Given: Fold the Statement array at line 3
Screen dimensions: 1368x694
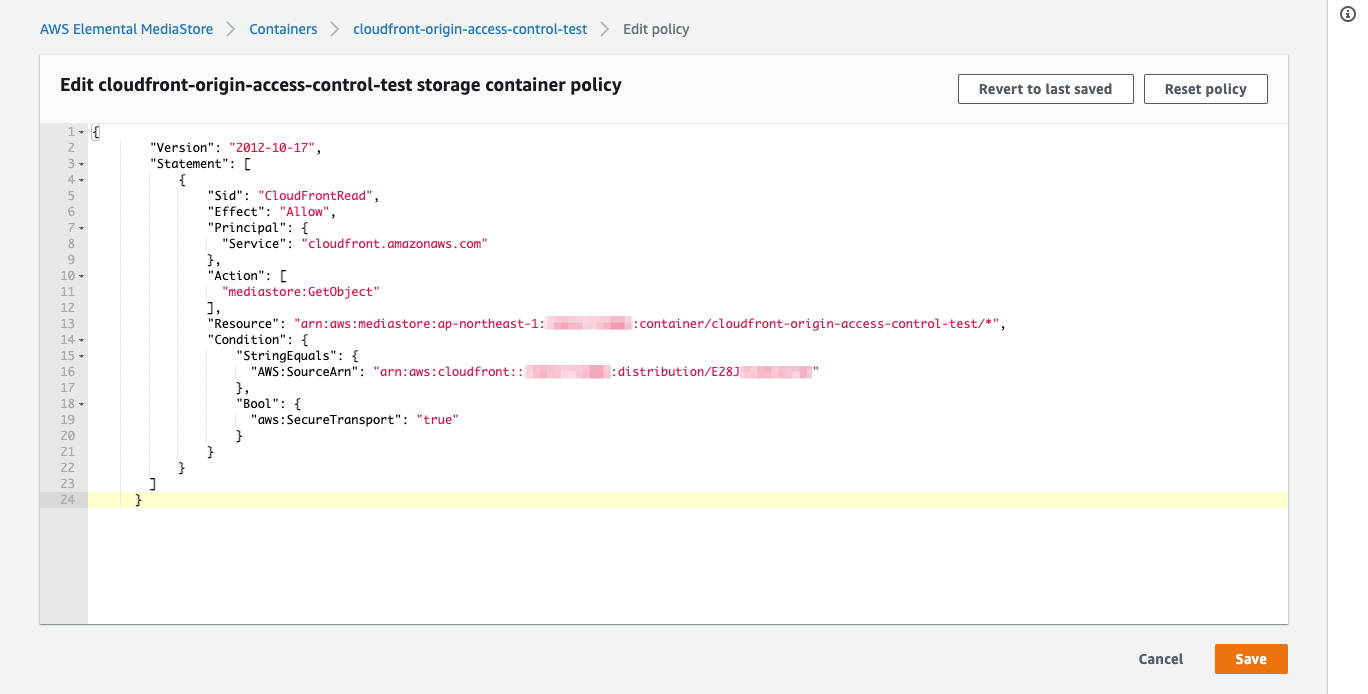Looking at the screenshot, I should 81,164.
